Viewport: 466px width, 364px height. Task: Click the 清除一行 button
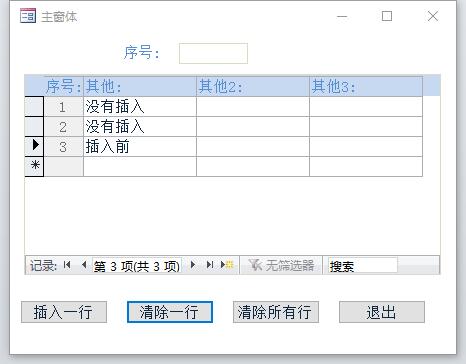pyautogui.click(x=170, y=312)
